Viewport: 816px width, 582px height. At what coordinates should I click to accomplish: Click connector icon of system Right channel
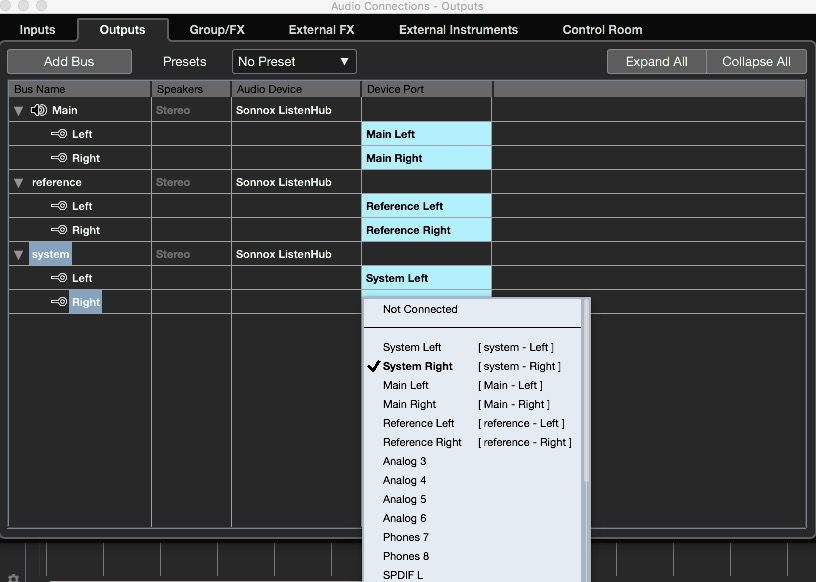[59, 302]
